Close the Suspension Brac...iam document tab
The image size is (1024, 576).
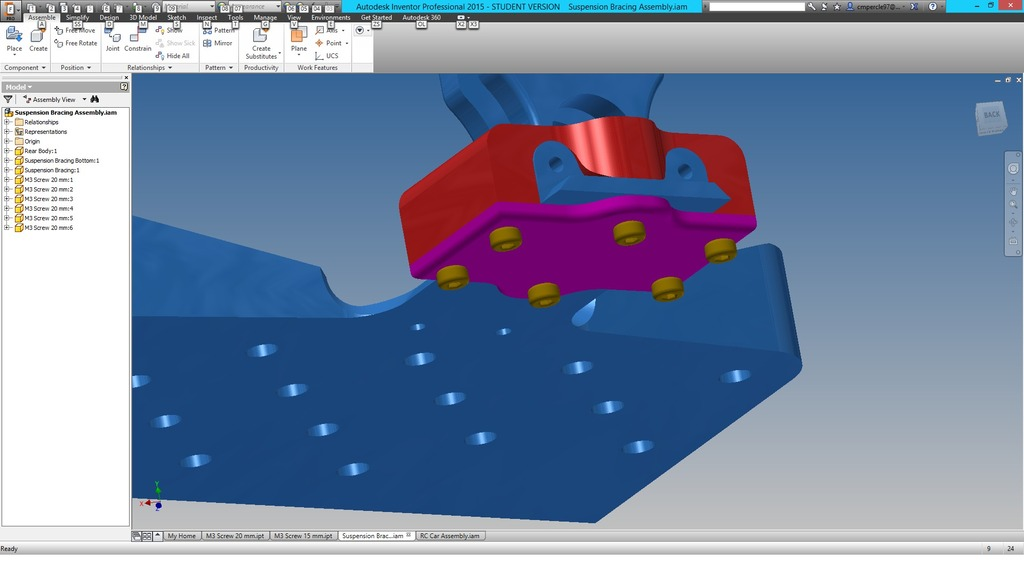(409, 535)
